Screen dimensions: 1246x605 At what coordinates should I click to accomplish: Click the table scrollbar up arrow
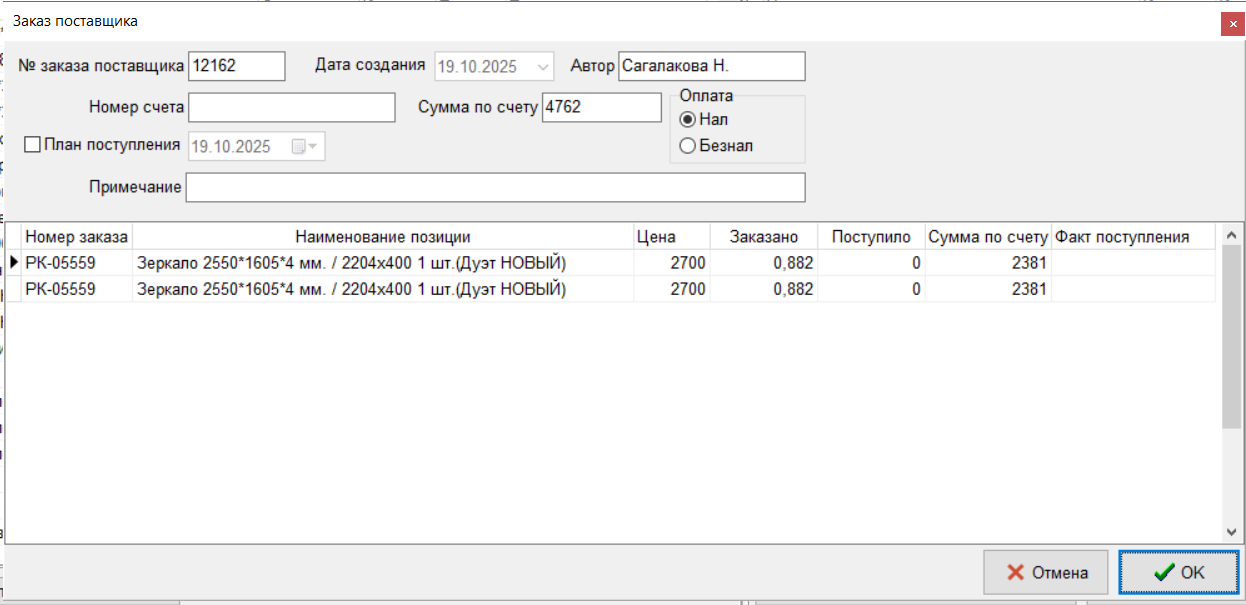pyautogui.click(x=1231, y=236)
